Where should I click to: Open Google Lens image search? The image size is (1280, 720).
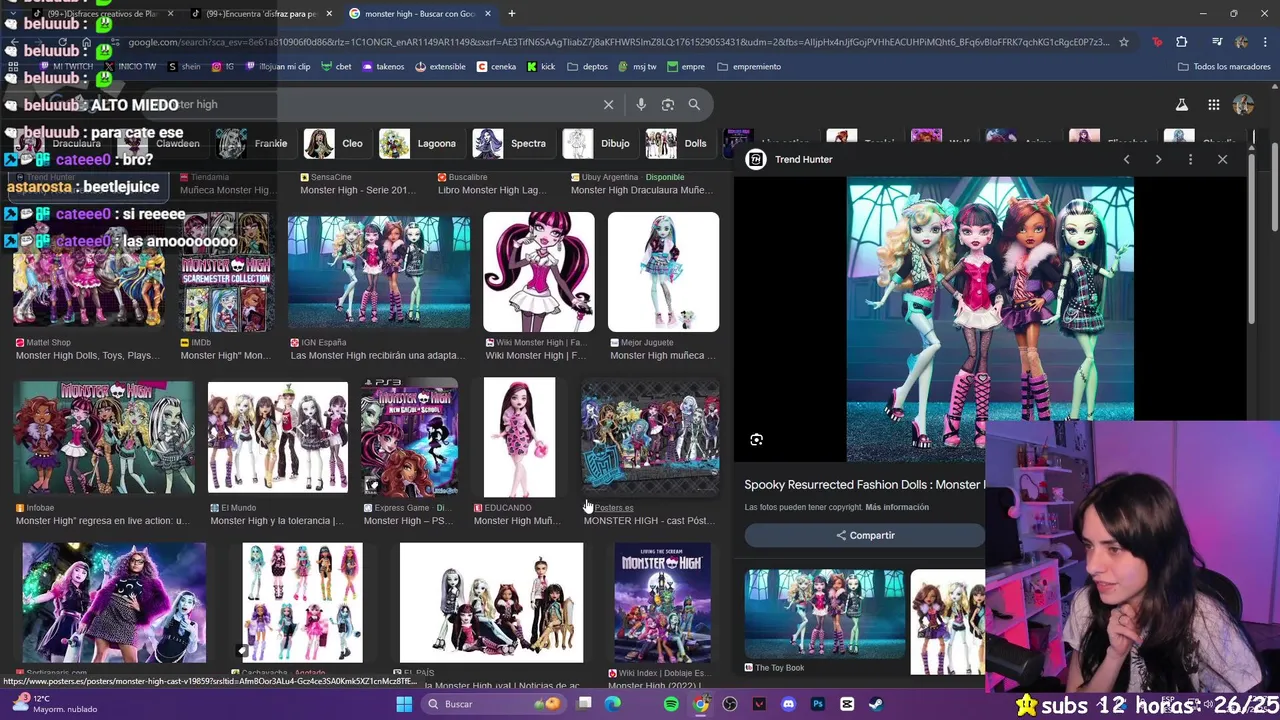(667, 104)
